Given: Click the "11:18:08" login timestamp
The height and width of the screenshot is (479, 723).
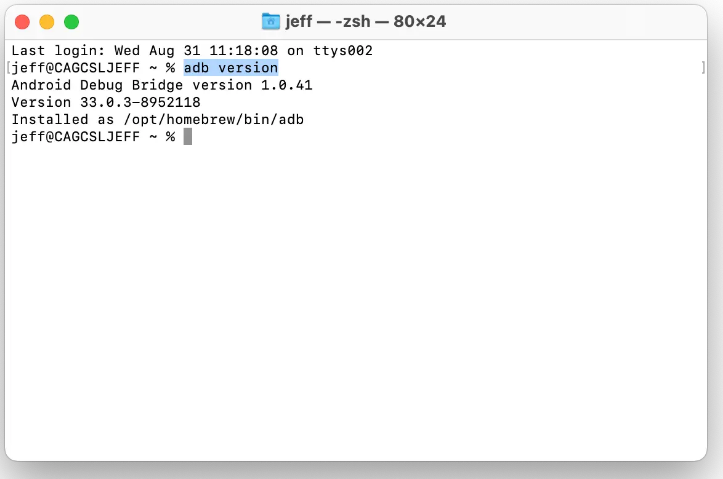Looking at the screenshot, I should pos(244,50).
